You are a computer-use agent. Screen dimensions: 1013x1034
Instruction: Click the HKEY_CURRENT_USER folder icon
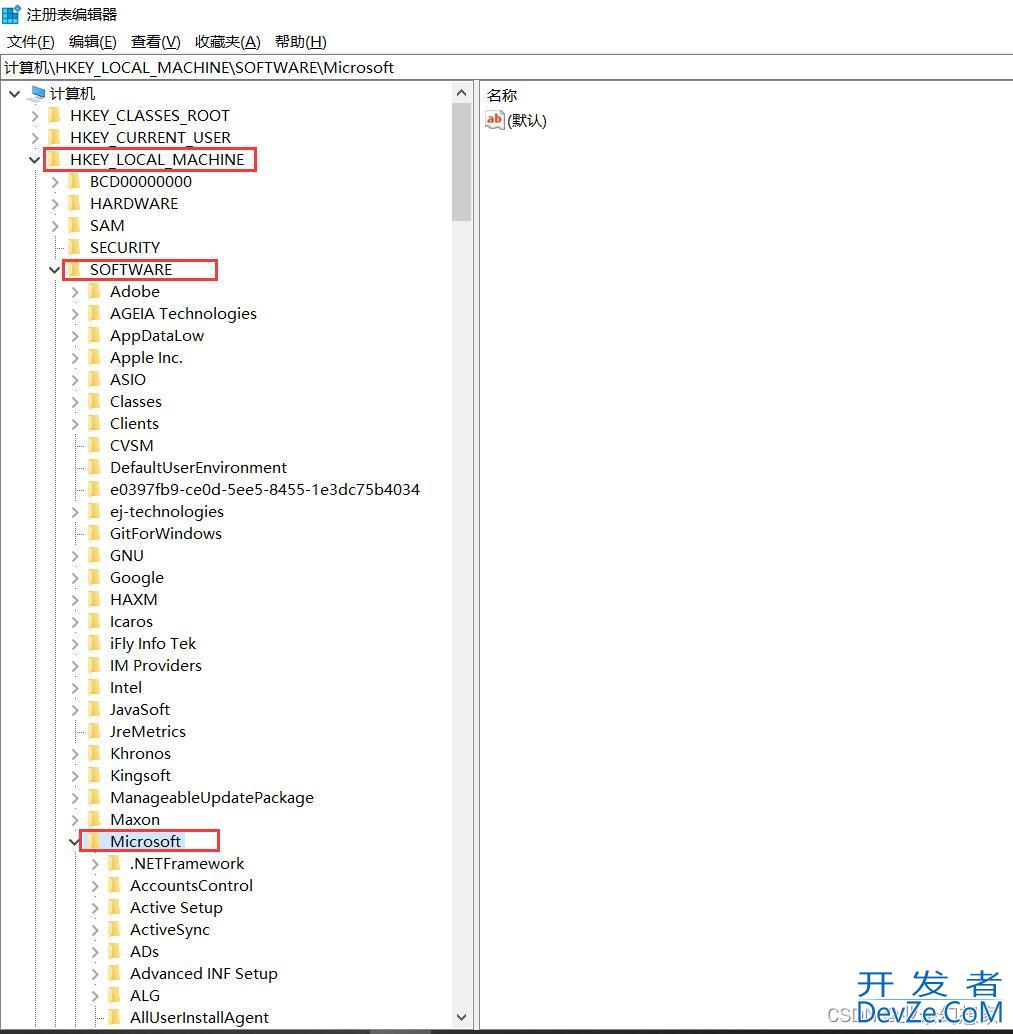click(55, 137)
